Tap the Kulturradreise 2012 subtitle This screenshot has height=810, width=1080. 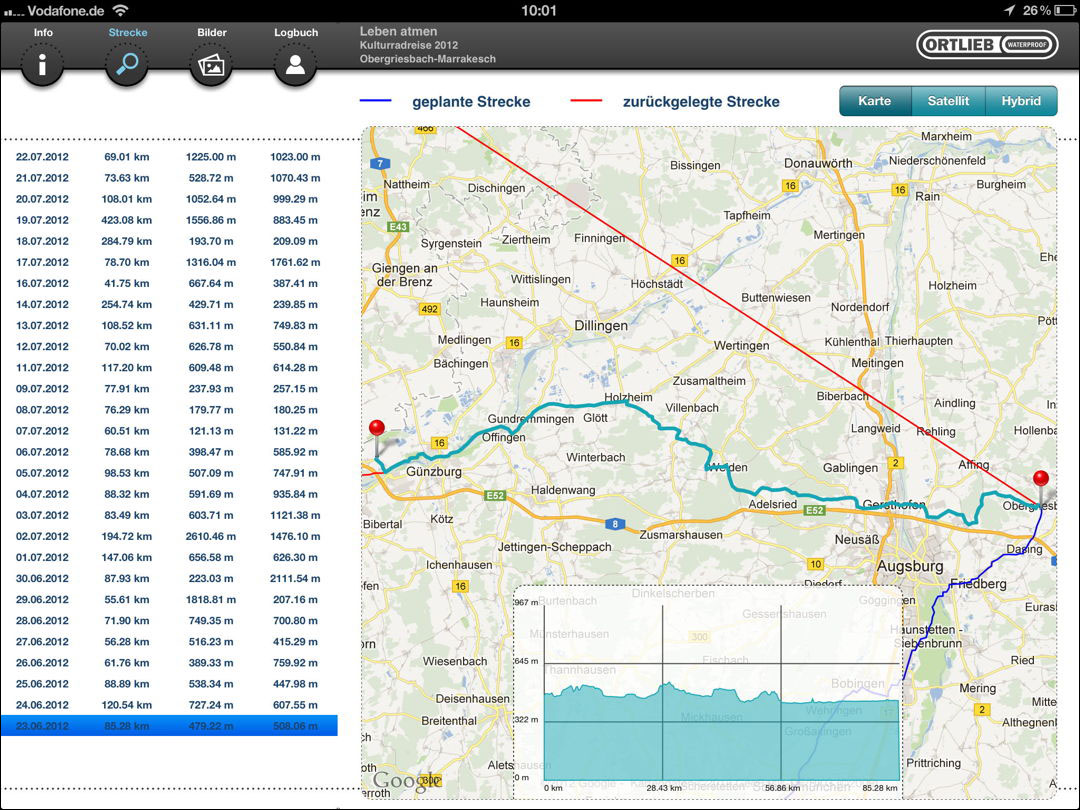pyautogui.click(x=408, y=45)
